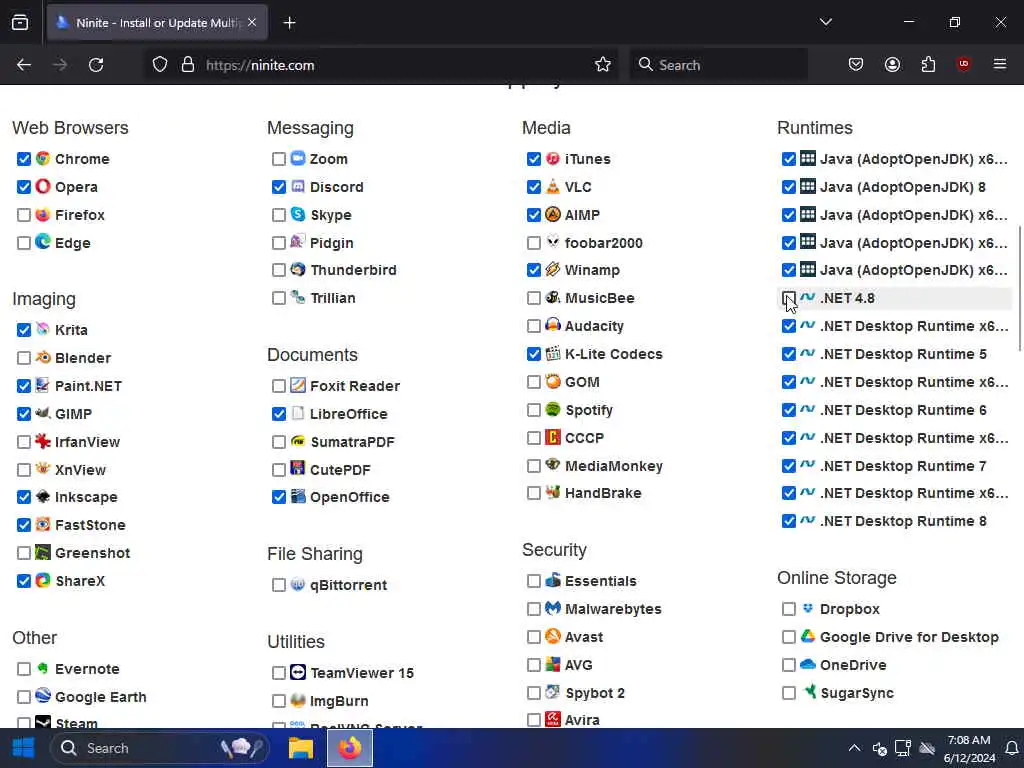Click the Spotify icon
The height and width of the screenshot is (768, 1024).
552,409
